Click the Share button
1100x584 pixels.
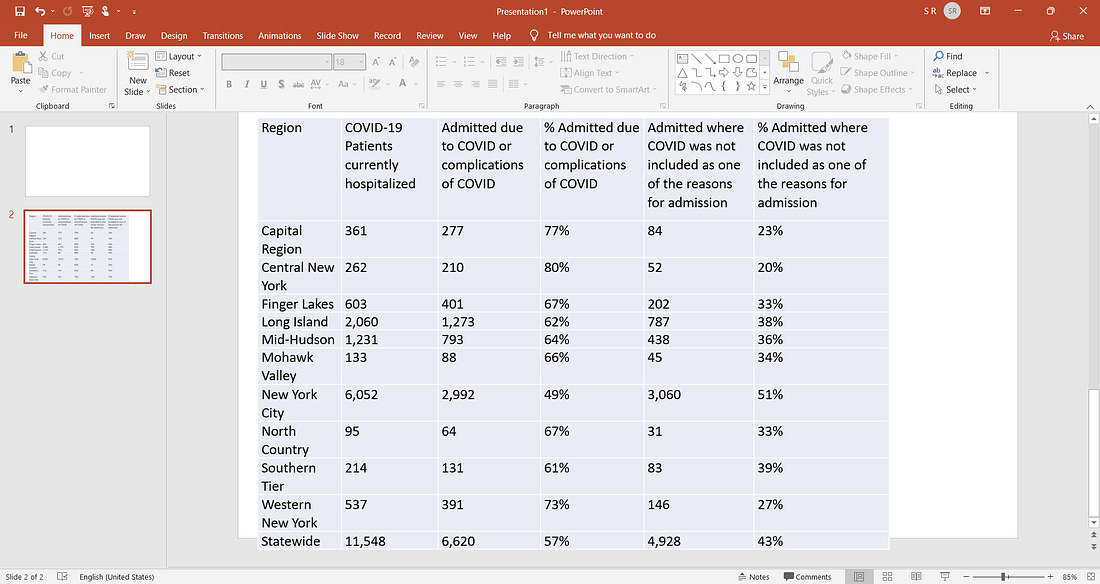click(1067, 36)
